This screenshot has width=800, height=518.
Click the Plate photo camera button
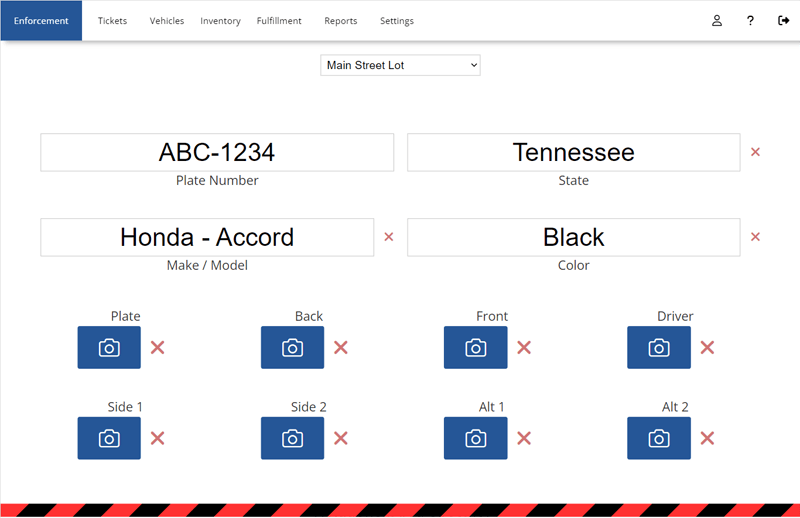pyautogui.click(x=109, y=348)
